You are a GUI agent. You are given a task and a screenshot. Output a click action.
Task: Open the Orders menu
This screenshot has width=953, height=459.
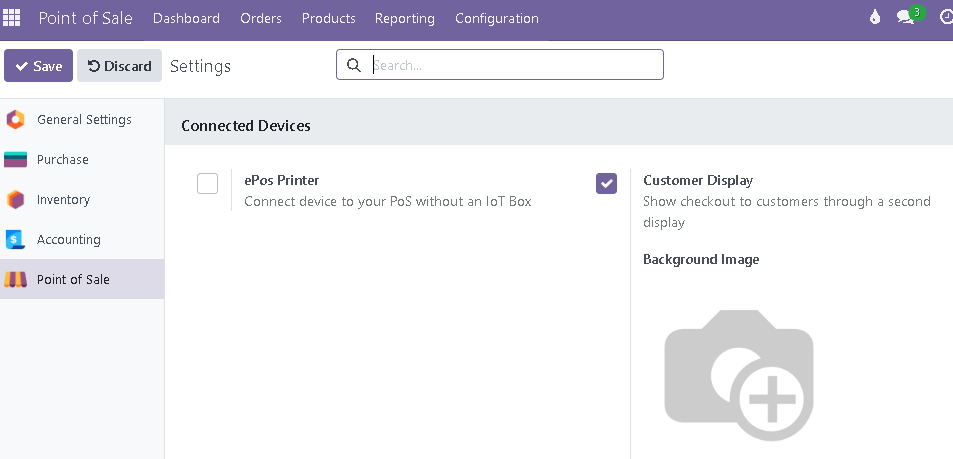261,18
